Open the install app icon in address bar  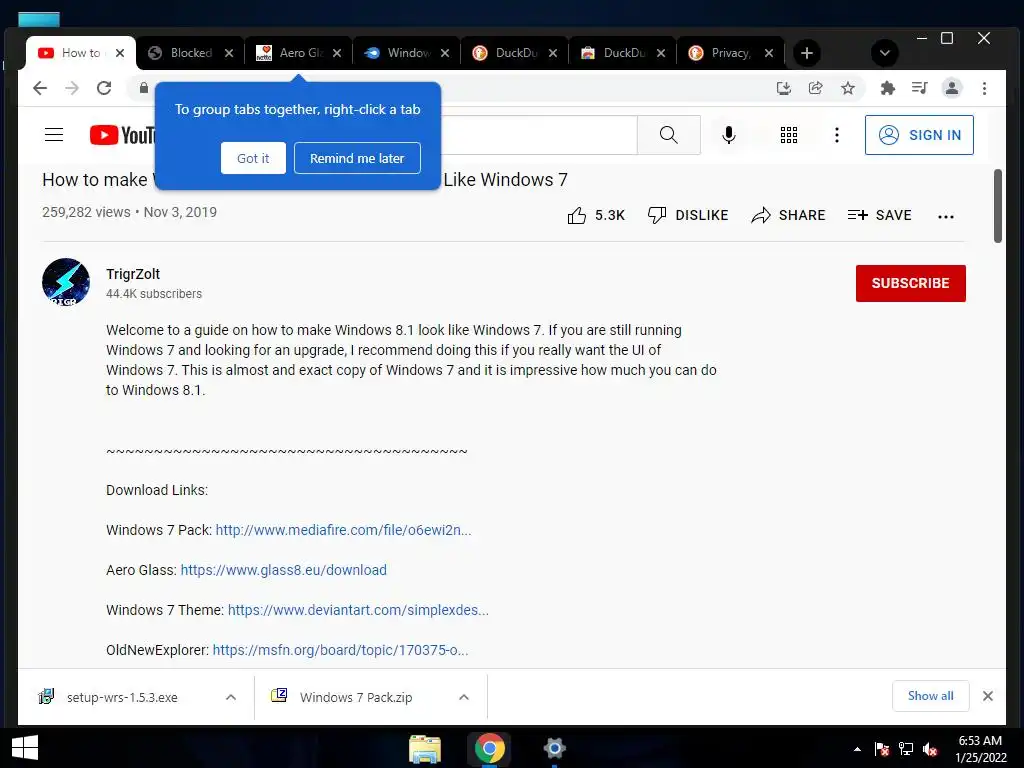[x=784, y=88]
